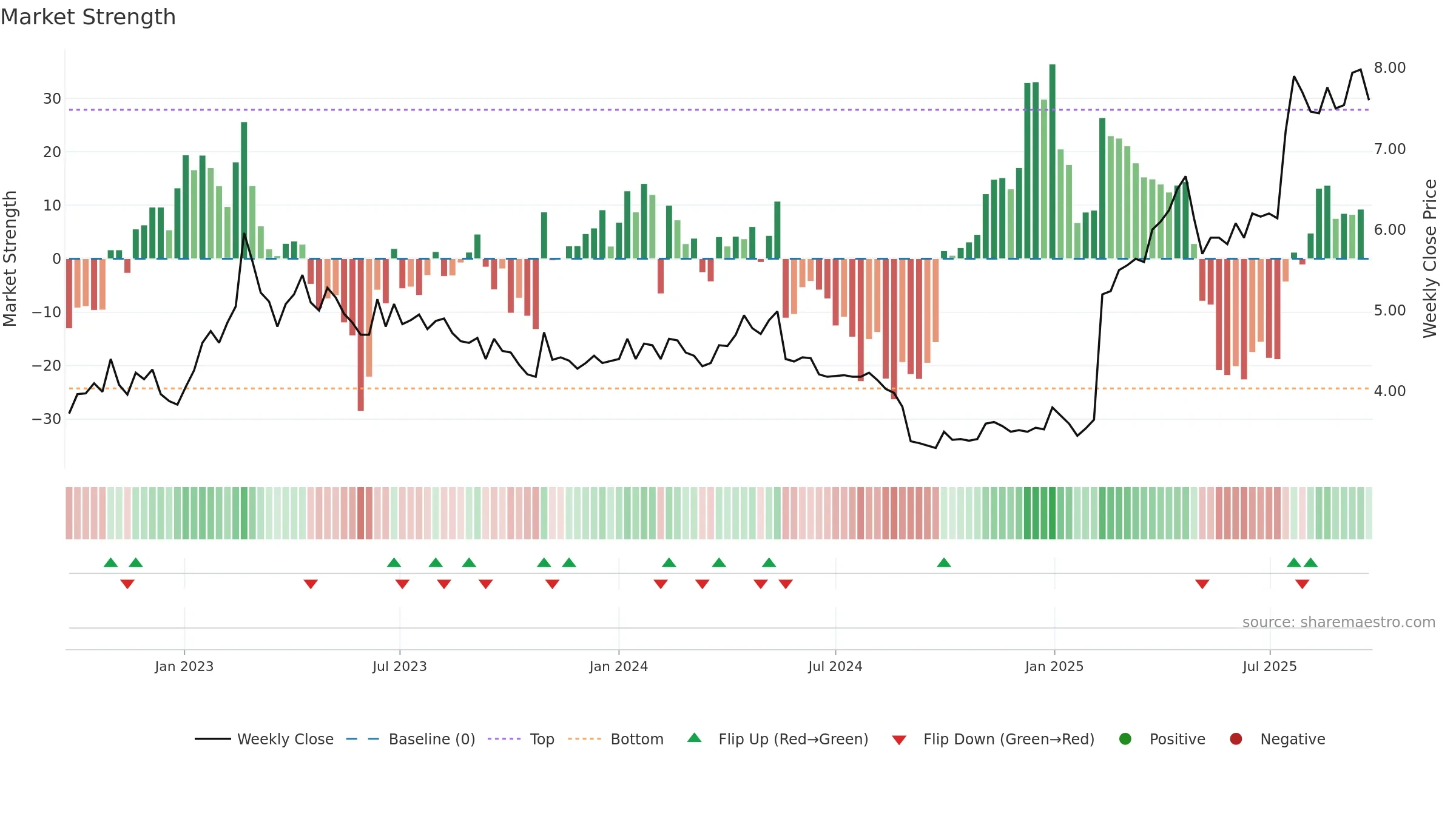The image size is (1456, 819).
Task: Click the tallest green bar near Jan 2025
Action: click(1053, 161)
